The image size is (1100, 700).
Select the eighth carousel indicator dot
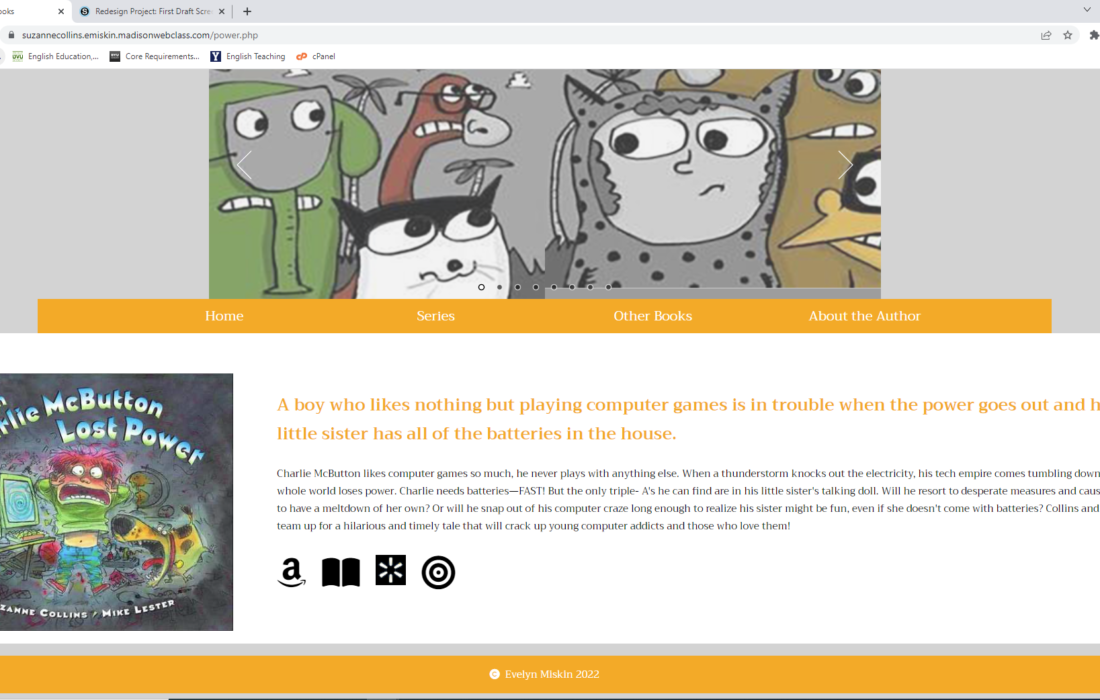point(608,287)
